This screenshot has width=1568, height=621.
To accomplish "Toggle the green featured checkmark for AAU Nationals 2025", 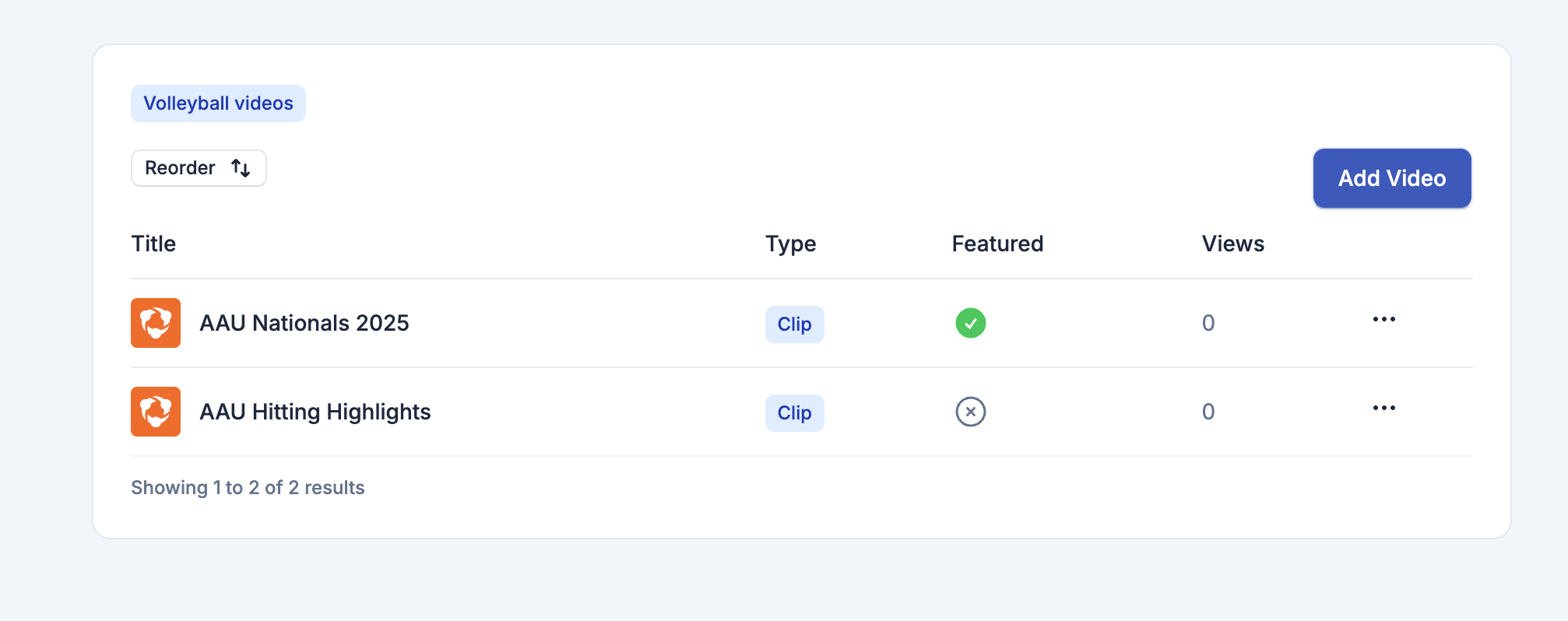I will [971, 323].
